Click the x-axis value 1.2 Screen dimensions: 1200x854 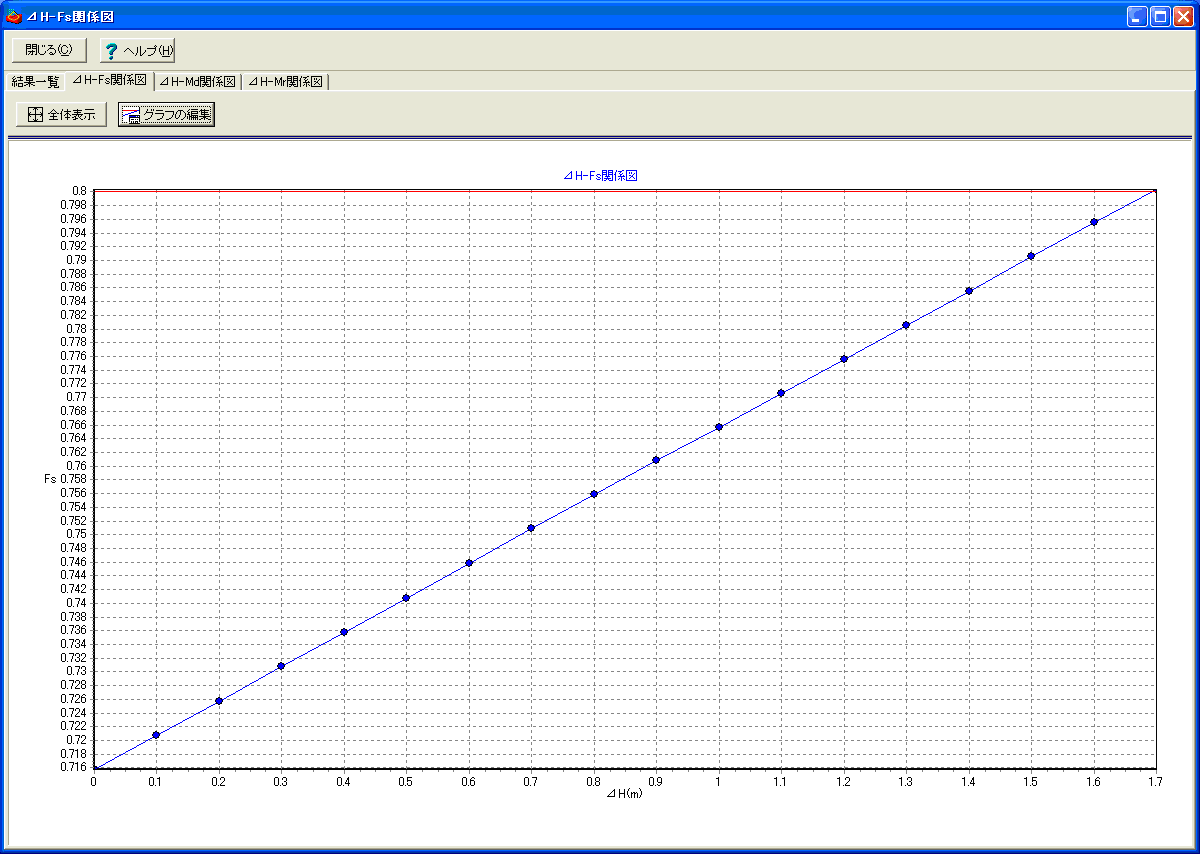click(x=844, y=781)
